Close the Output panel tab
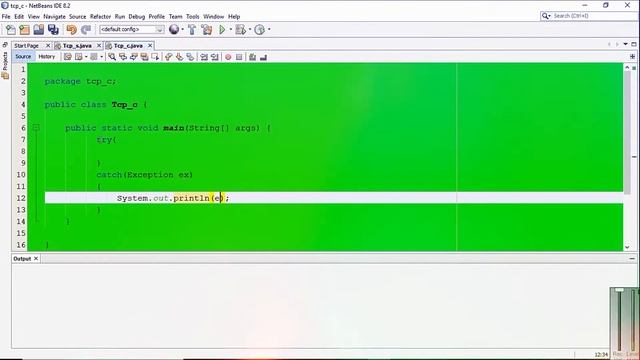This screenshot has width=640, height=360. click(36, 258)
